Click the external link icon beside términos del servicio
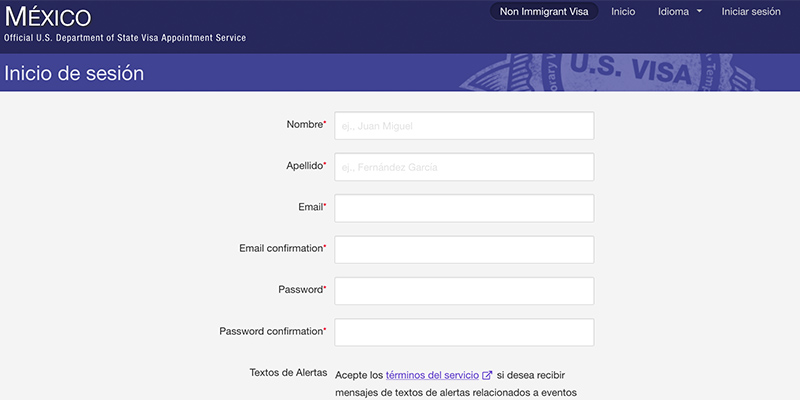Screen dimensions: 800x400 (x=487, y=375)
